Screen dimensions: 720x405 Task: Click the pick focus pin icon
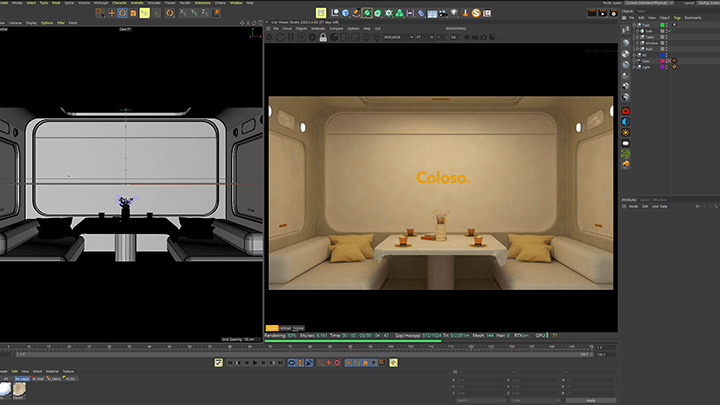pyautogui.click(x=366, y=37)
